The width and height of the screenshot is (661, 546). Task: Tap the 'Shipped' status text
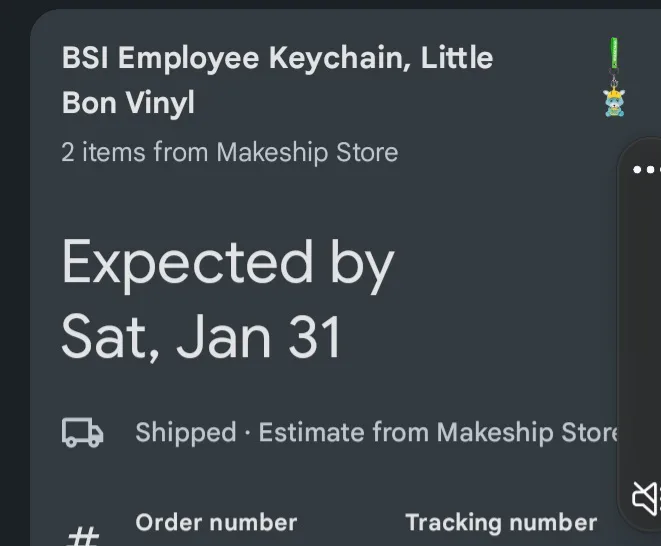[185, 432]
